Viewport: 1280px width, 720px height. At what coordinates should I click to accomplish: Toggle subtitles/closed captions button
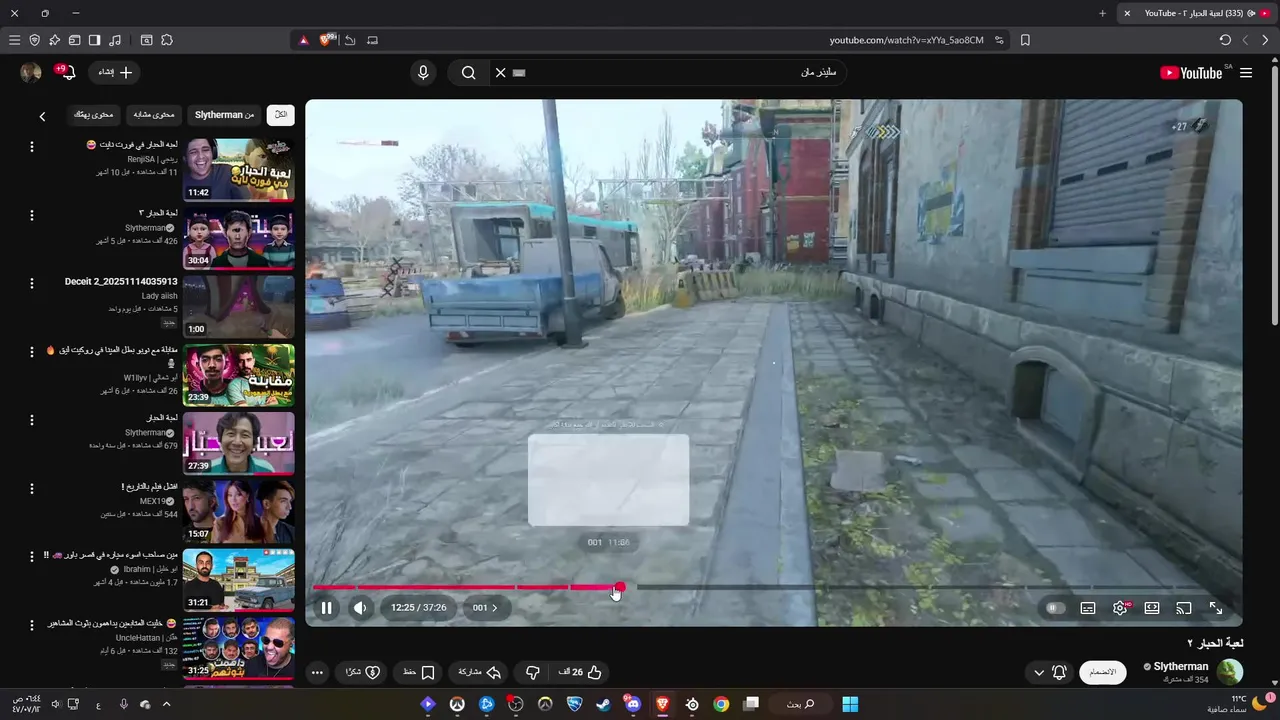[x=1088, y=608]
